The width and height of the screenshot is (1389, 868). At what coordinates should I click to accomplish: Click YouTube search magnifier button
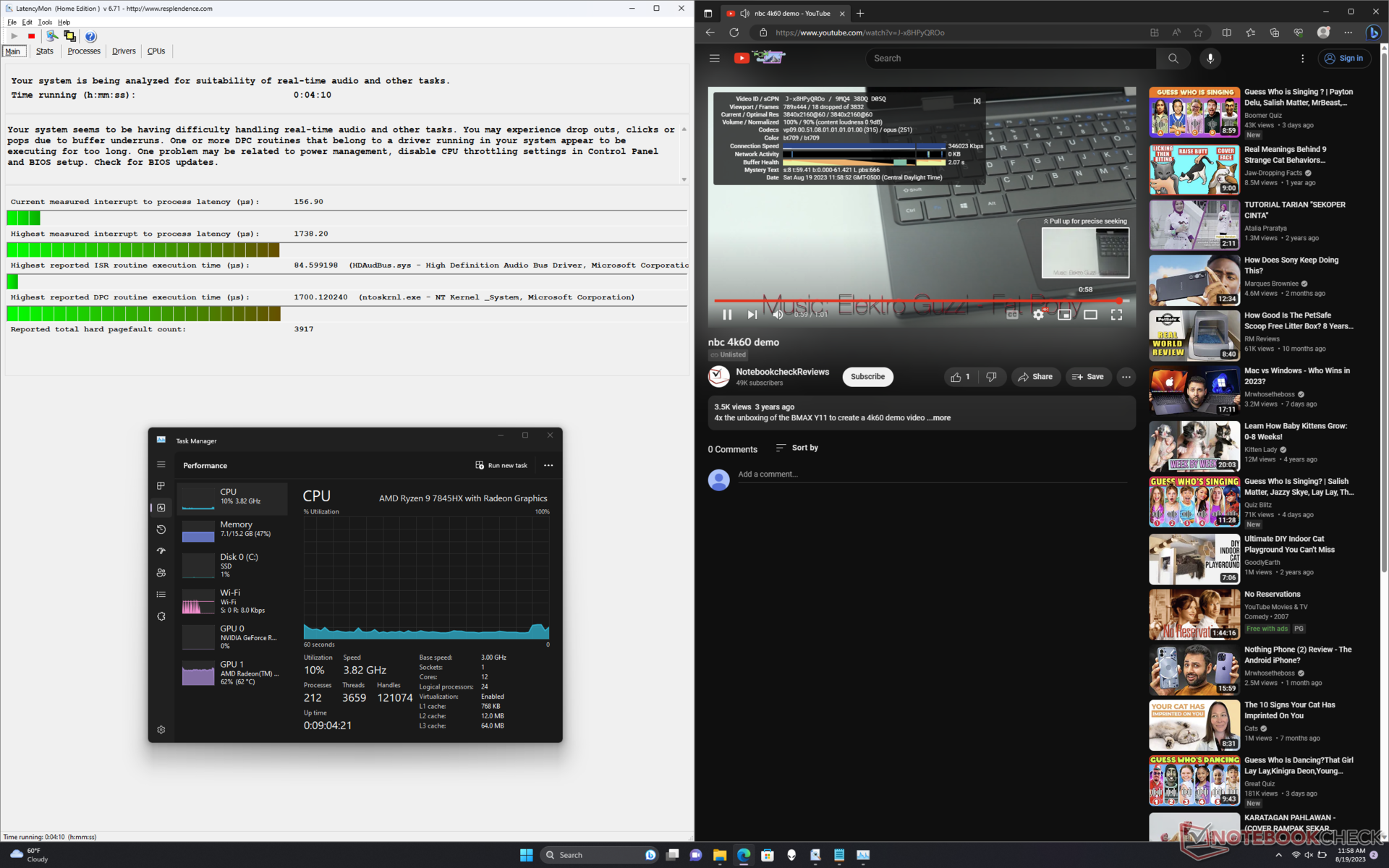pos(1173,59)
